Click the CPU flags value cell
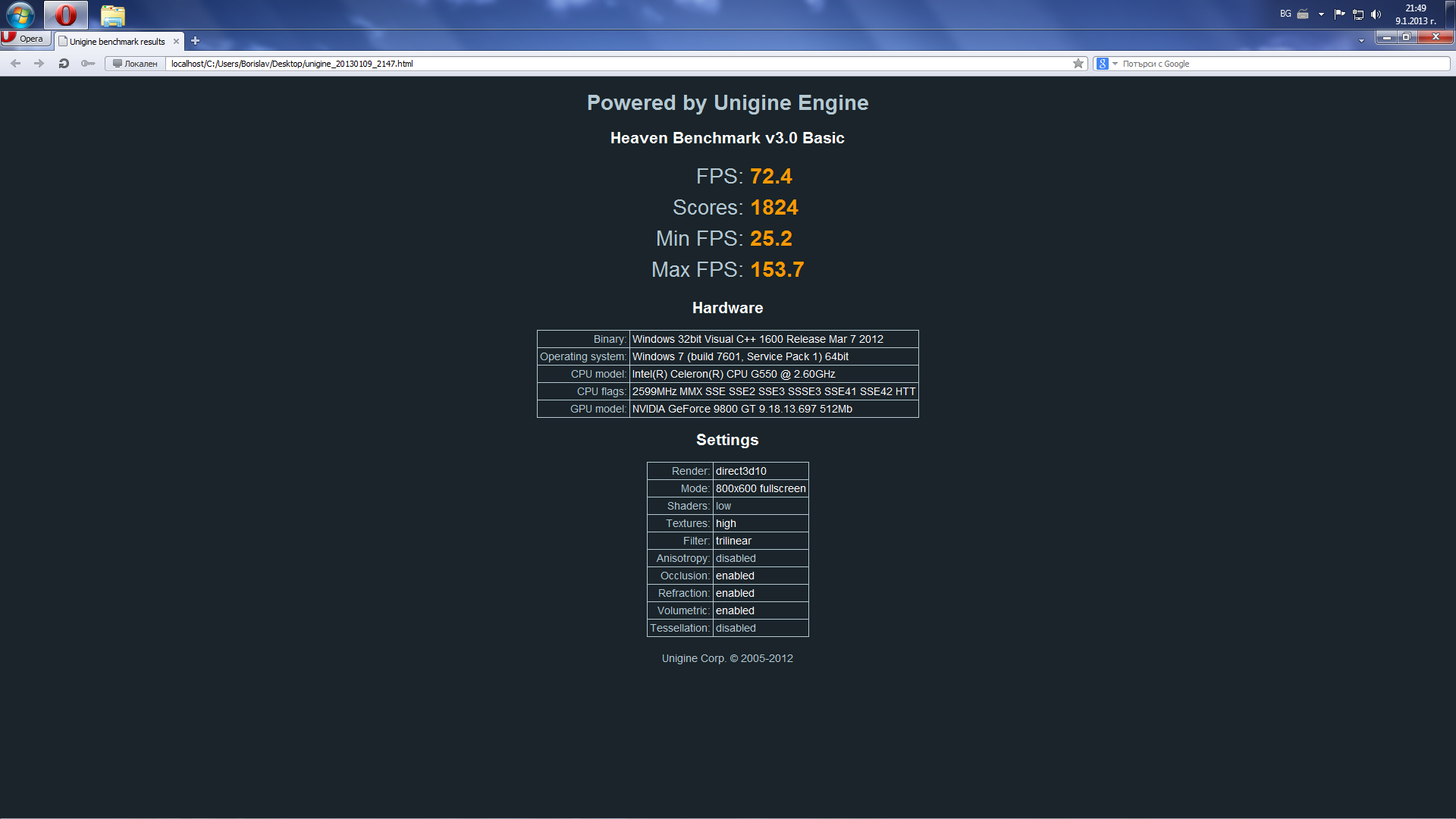1456x819 pixels. coord(773,391)
